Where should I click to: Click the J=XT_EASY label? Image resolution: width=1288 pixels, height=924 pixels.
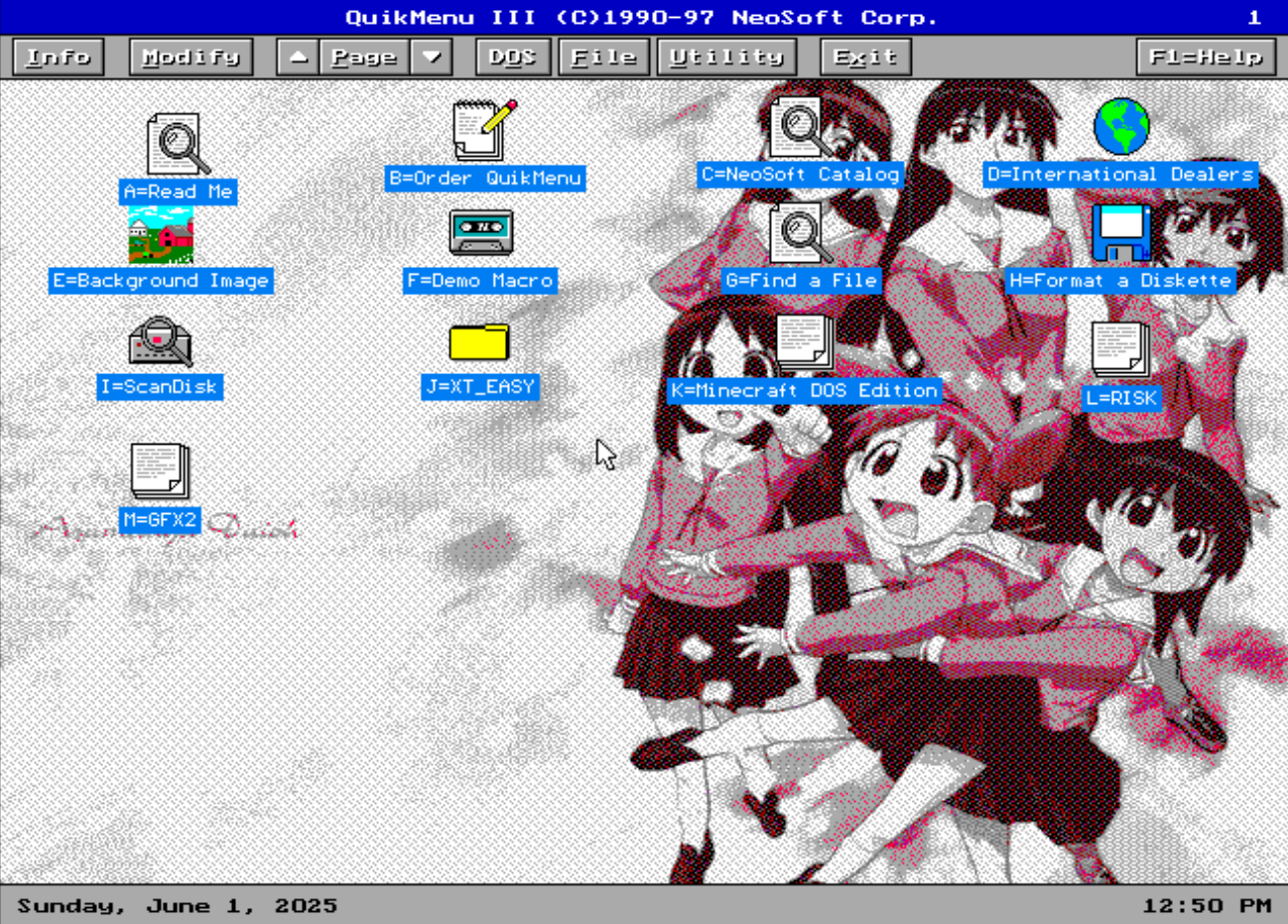point(480,387)
